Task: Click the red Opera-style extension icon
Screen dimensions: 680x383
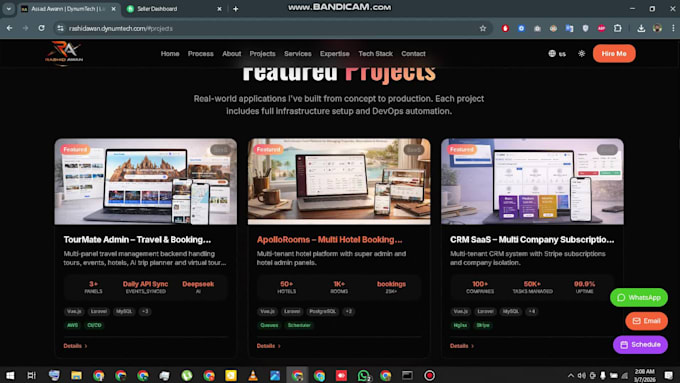Action: click(505, 28)
